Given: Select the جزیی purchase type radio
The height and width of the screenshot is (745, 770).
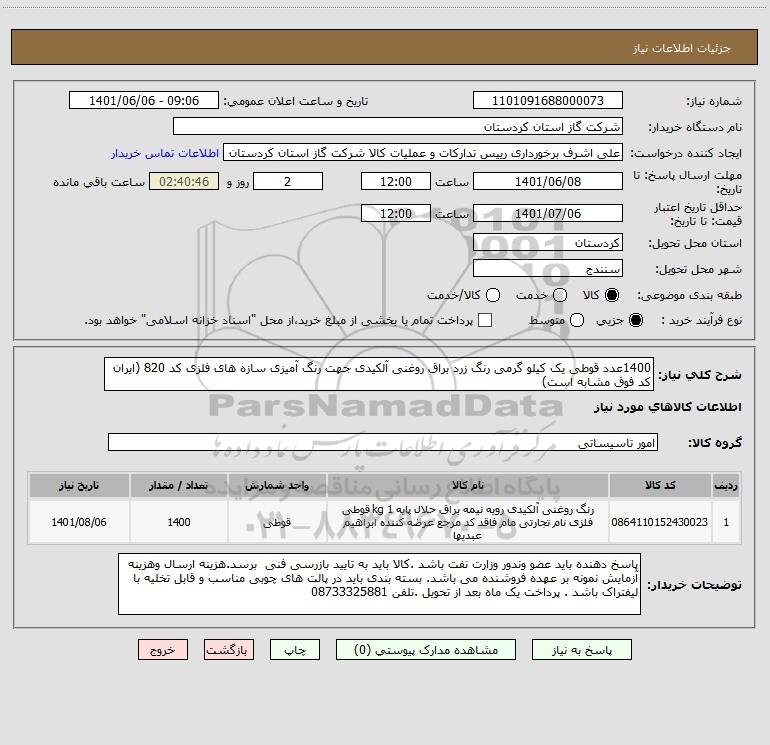Looking at the screenshot, I should click(636, 320).
